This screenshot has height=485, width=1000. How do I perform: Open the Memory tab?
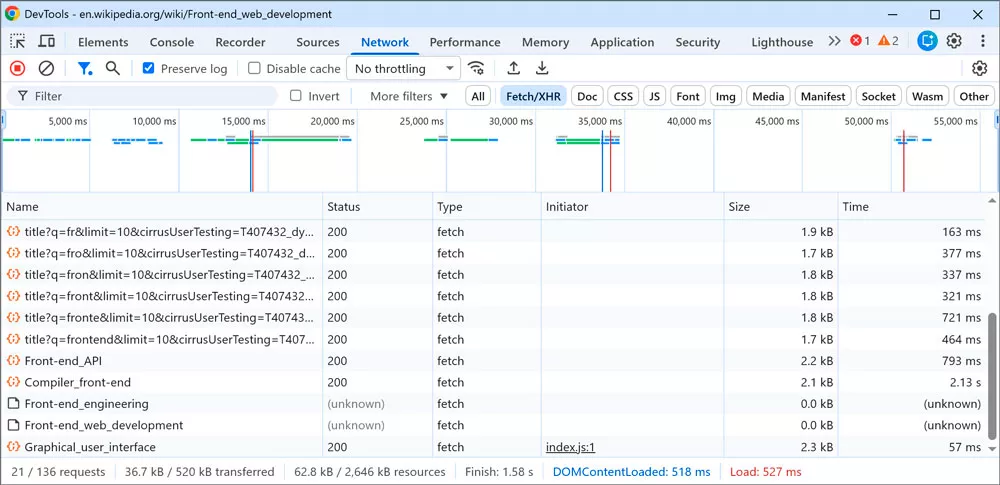coord(545,42)
